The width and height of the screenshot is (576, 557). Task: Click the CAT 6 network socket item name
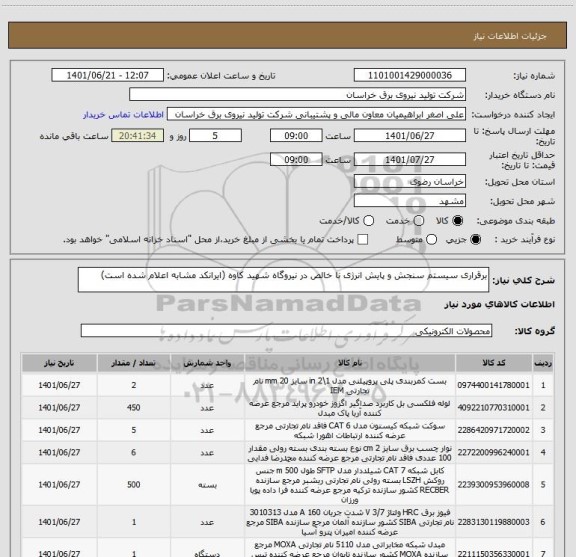click(350, 430)
